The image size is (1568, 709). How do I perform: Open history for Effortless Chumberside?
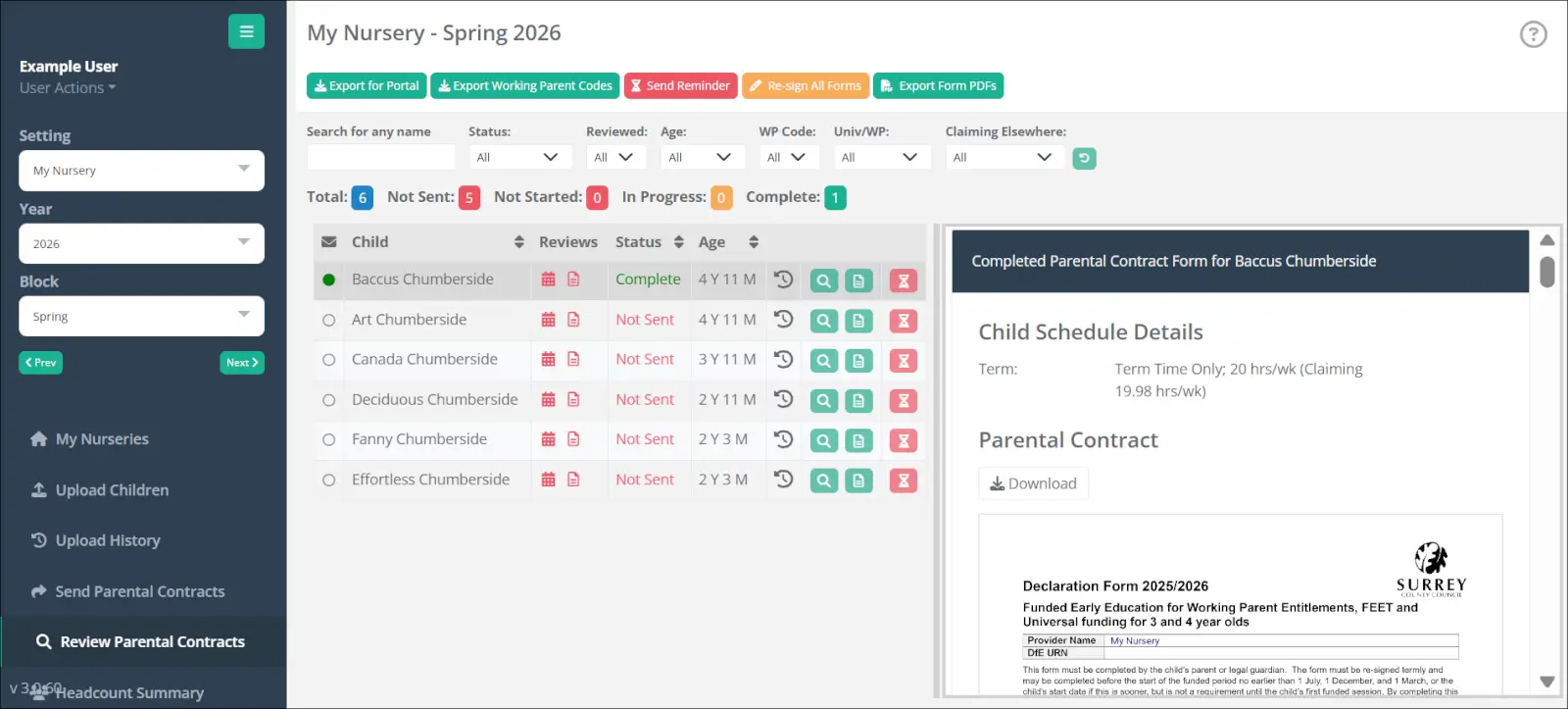pos(783,480)
